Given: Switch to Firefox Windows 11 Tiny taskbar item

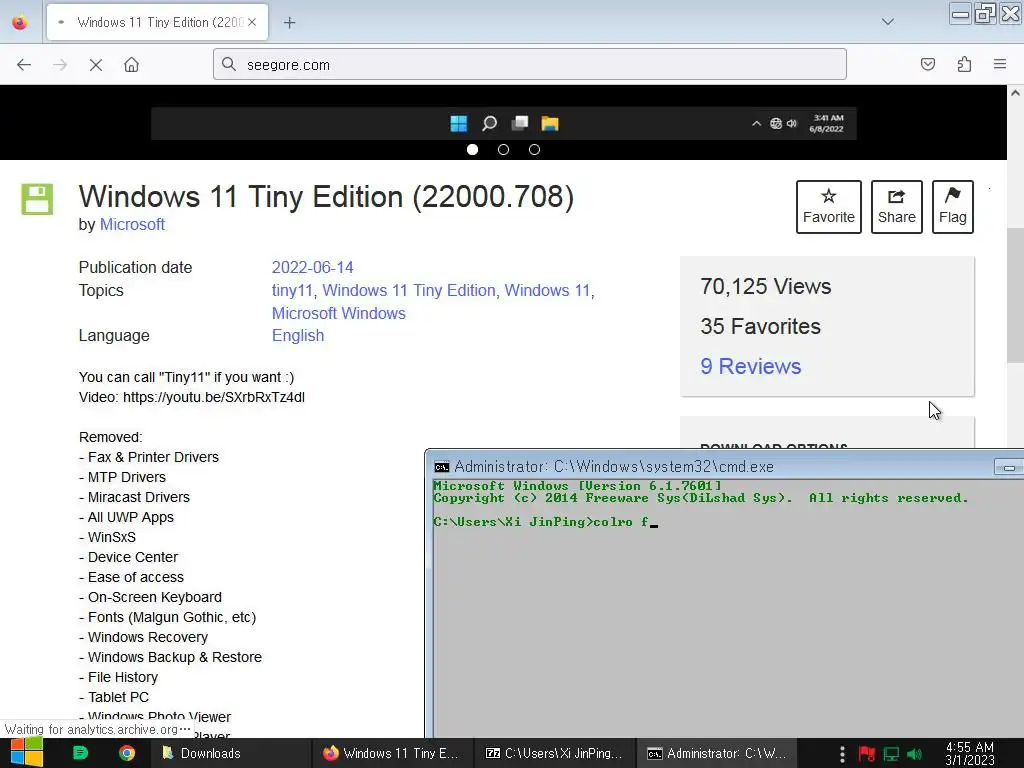Looking at the screenshot, I should coord(392,753).
